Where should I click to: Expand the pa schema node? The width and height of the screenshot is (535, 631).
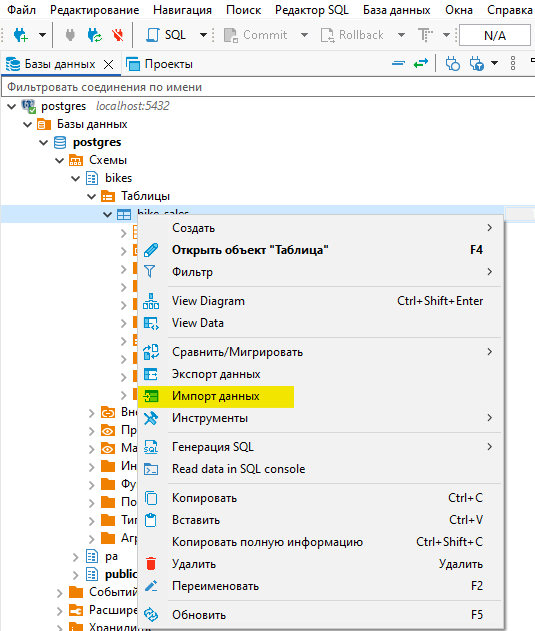tap(76, 557)
